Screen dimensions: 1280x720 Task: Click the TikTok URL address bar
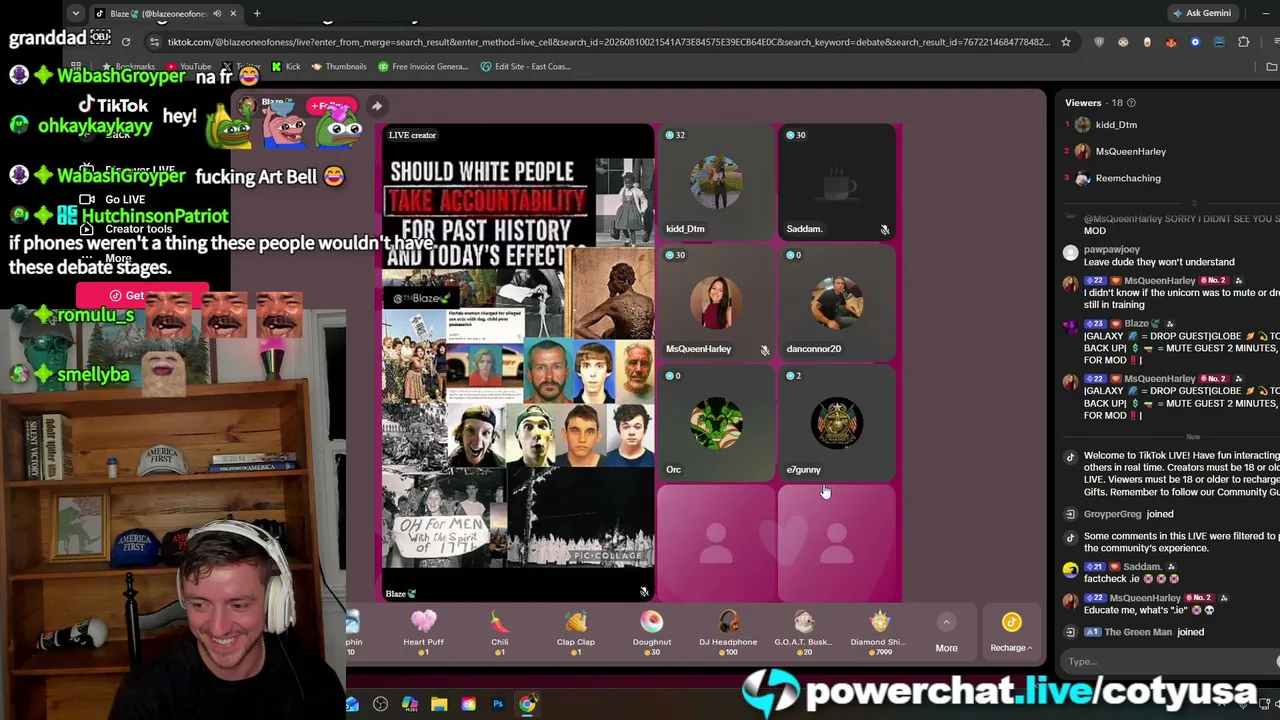tap(608, 42)
